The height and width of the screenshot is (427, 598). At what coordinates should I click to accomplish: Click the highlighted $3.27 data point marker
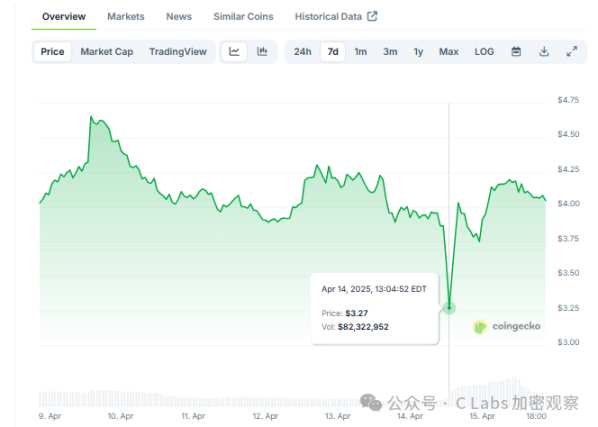[x=449, y=307]
